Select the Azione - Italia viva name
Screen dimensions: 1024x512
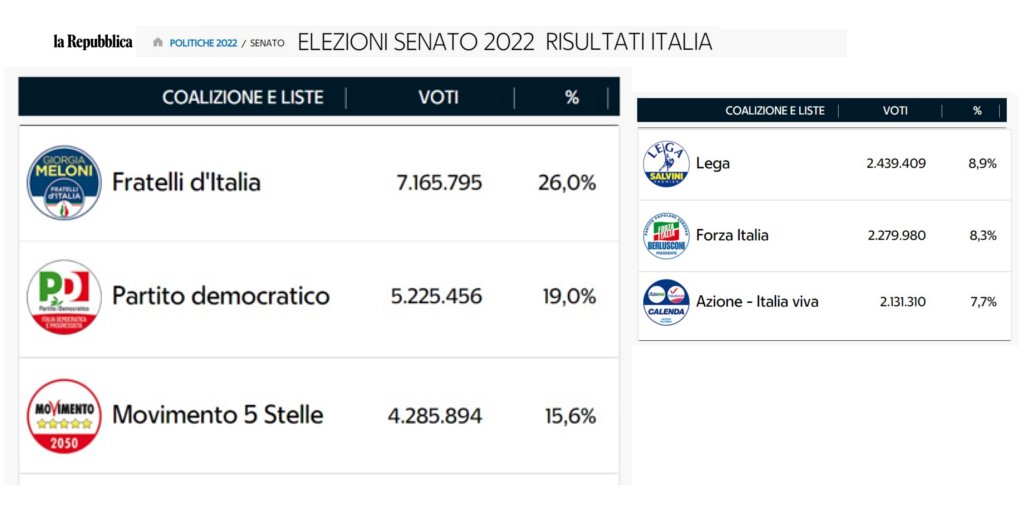click(x=757, y=302)
